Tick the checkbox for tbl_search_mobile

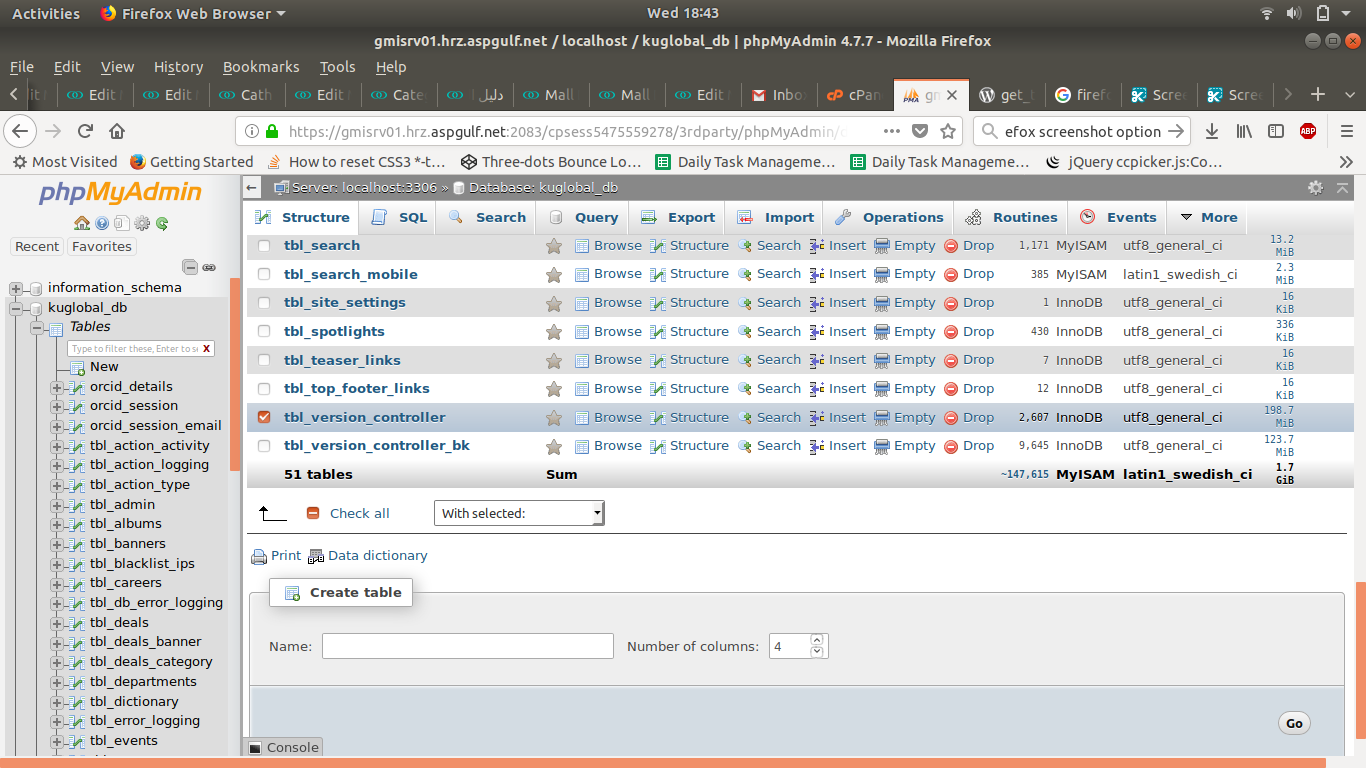click(264, 274)
